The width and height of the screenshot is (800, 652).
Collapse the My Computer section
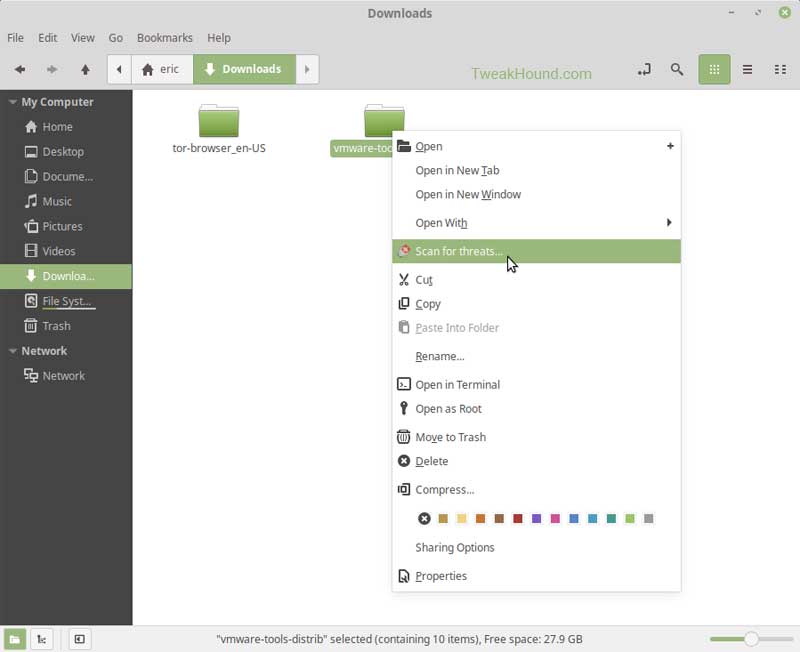13,102
